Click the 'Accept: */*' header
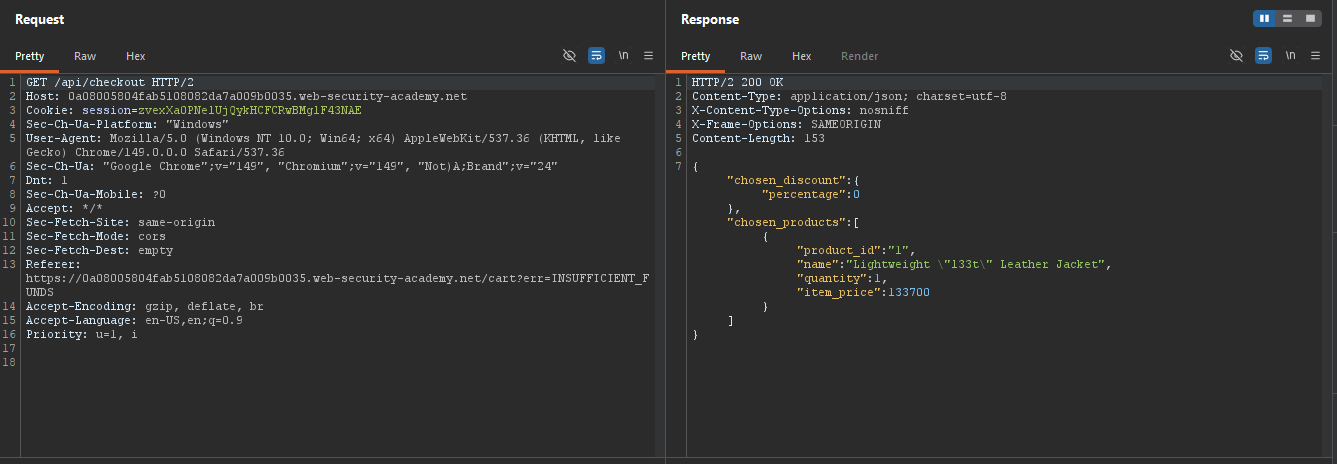Image resolution: width=1337 pixels, height=464 pixels. 64,208
